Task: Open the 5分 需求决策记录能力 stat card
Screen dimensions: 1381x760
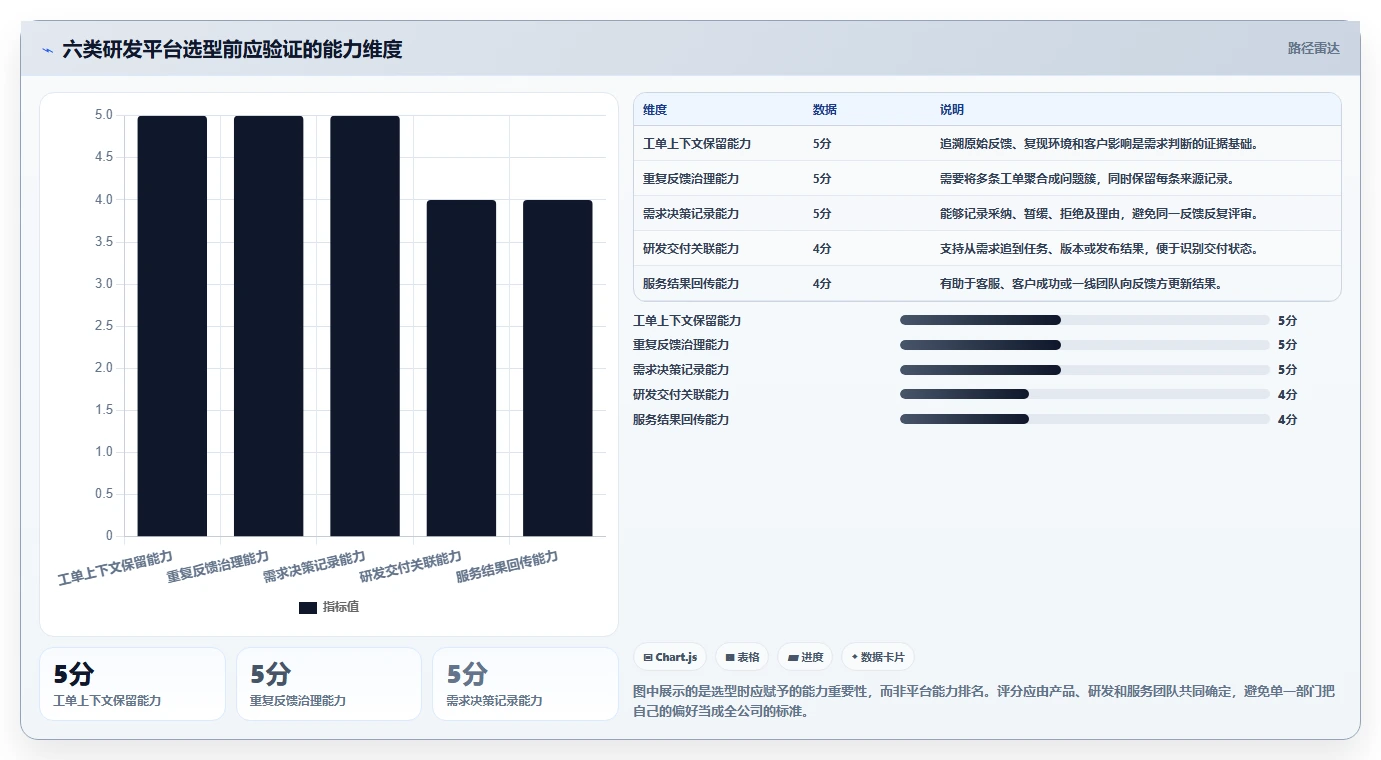Action: pos(525,684)
